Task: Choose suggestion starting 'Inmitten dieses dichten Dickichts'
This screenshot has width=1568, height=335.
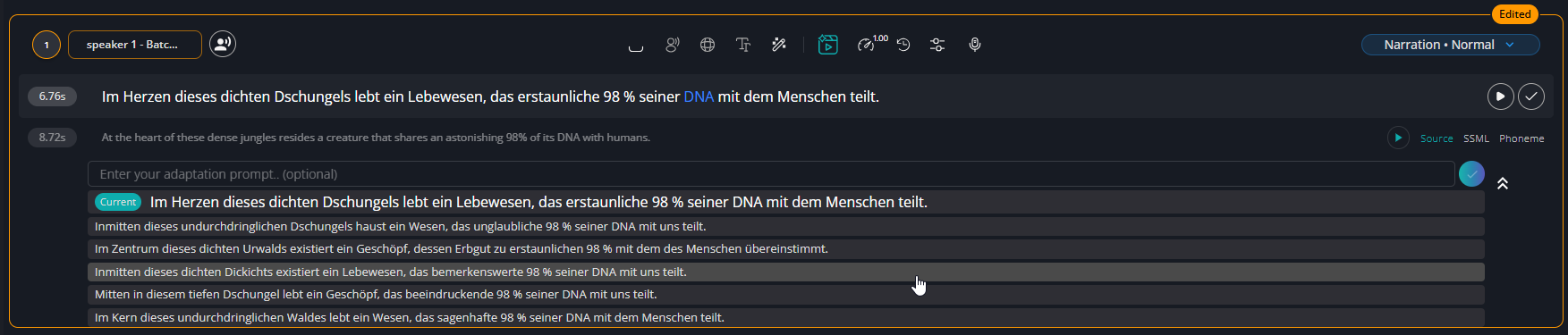Action: 786,272
